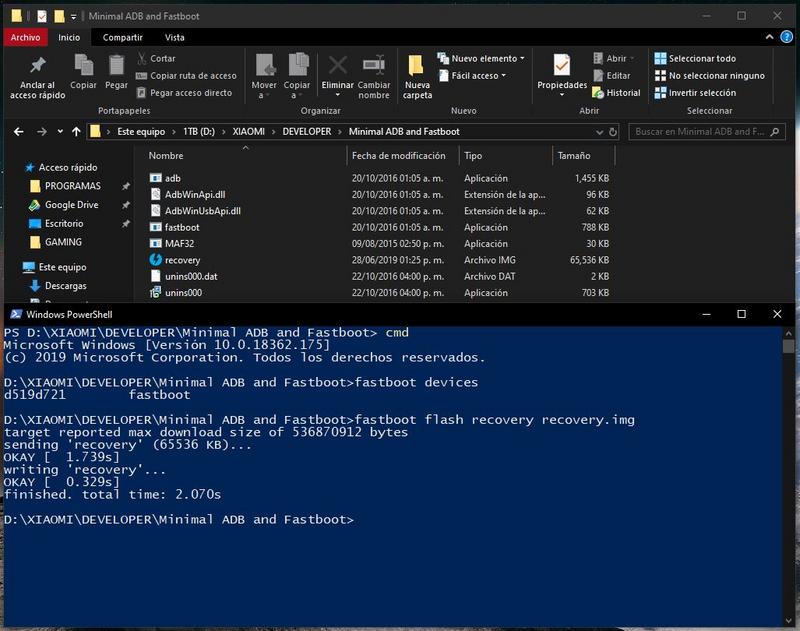Select Este equipo in navigation pane

[62, 267]
